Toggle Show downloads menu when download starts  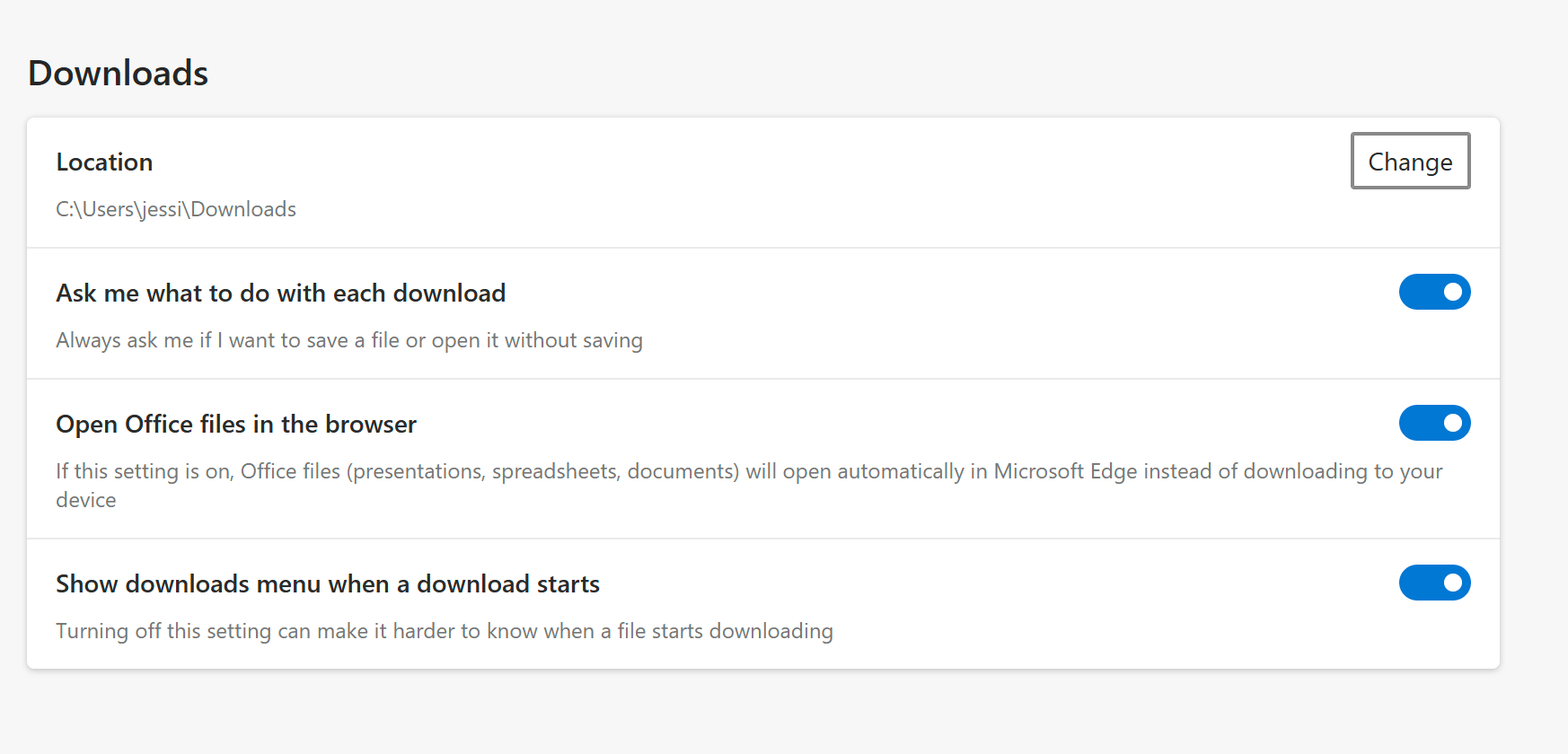[1434, 583]
